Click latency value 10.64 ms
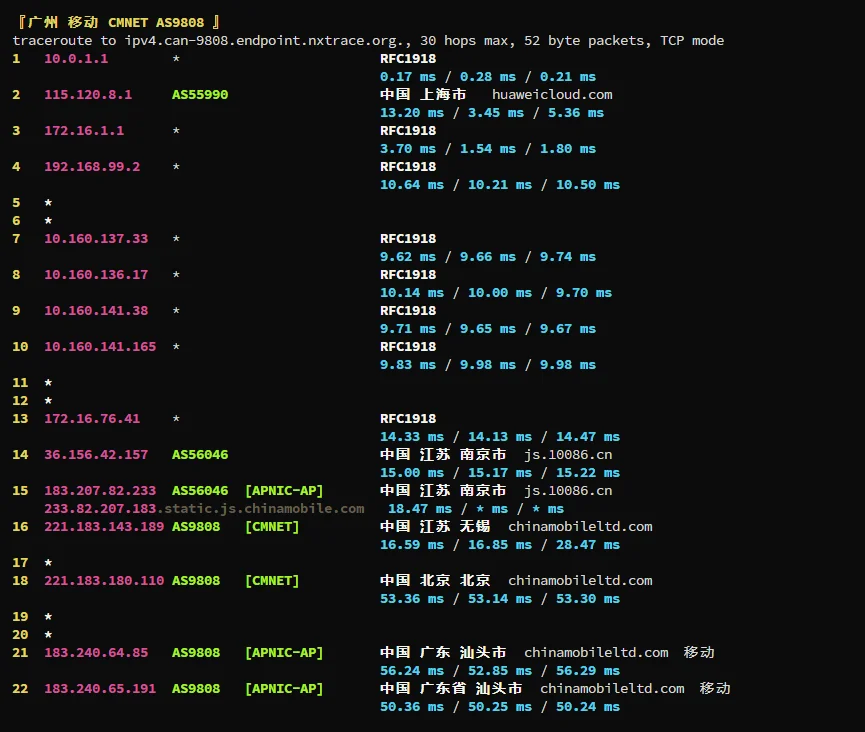Screen dimensions: 865x732 pos(412,185)
